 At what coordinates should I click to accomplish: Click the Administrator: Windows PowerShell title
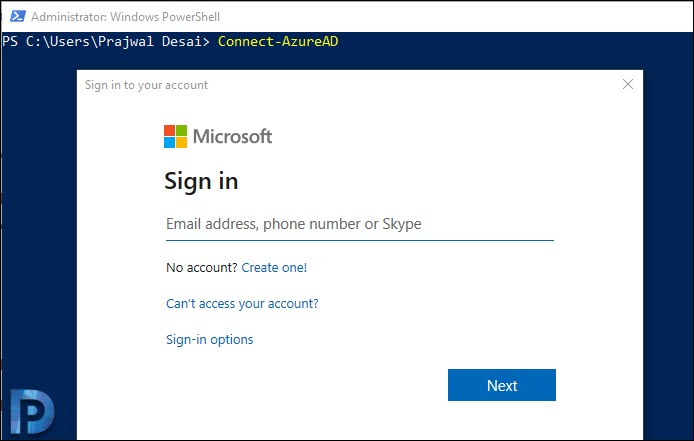point(125,17)
